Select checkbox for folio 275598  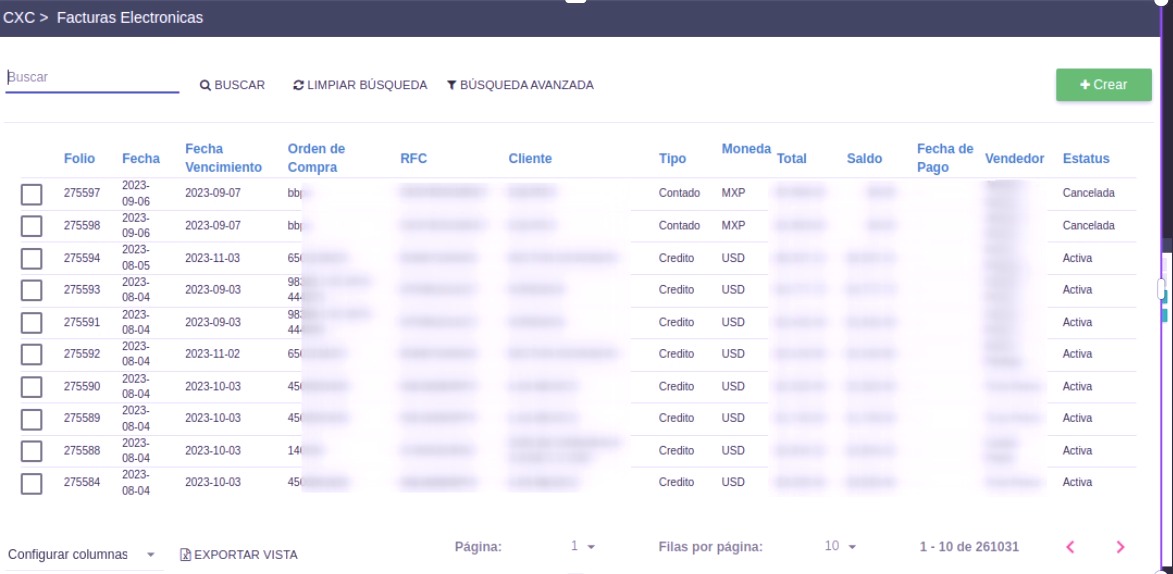tap(31, 226)
